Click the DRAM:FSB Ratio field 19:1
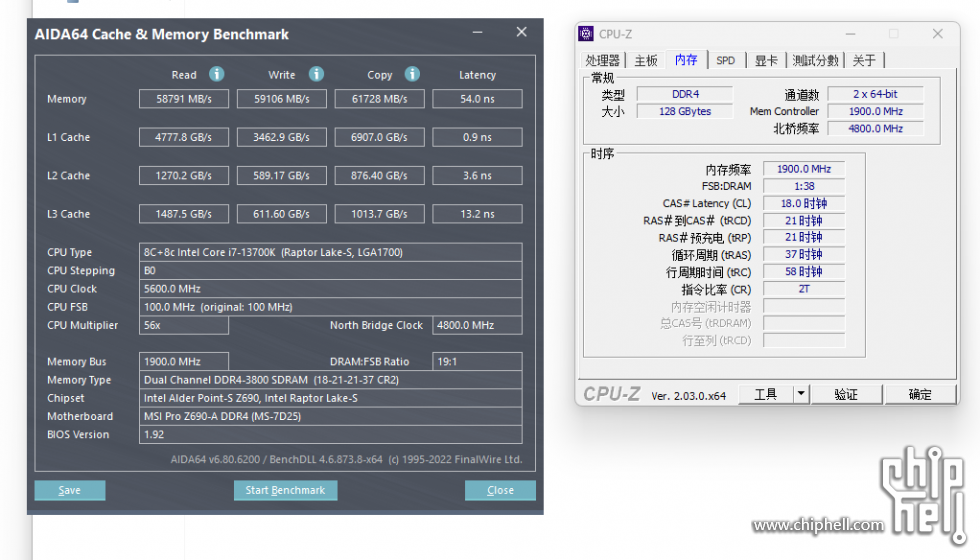The width and height of the screenshot is (980, 560). (x=478, y=361)
